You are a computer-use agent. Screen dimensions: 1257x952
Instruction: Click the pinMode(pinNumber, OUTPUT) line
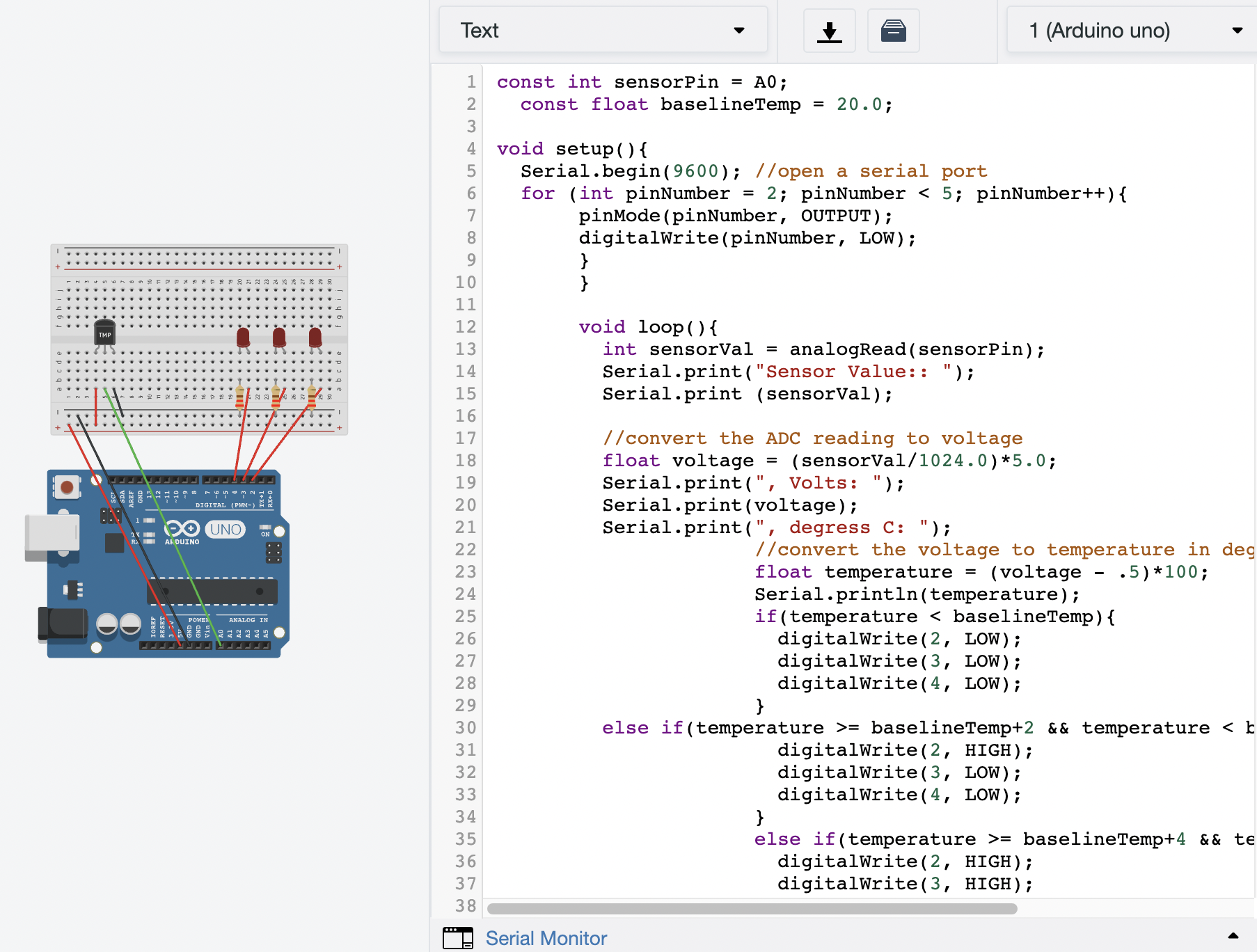tap(735, 216)
